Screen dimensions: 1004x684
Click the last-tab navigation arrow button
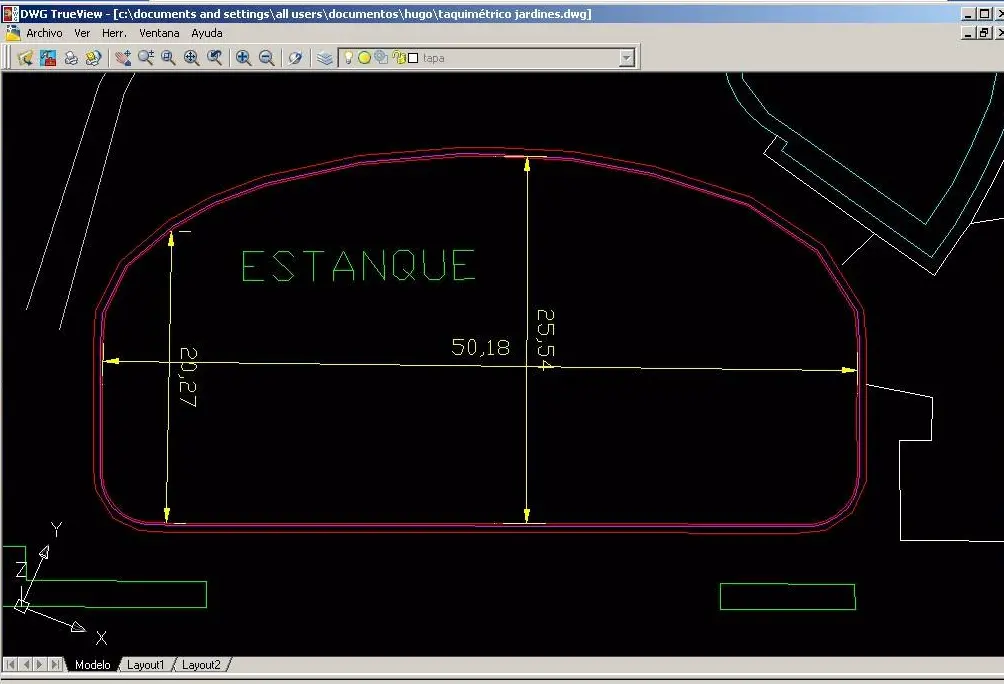click(x=56, y=665)
